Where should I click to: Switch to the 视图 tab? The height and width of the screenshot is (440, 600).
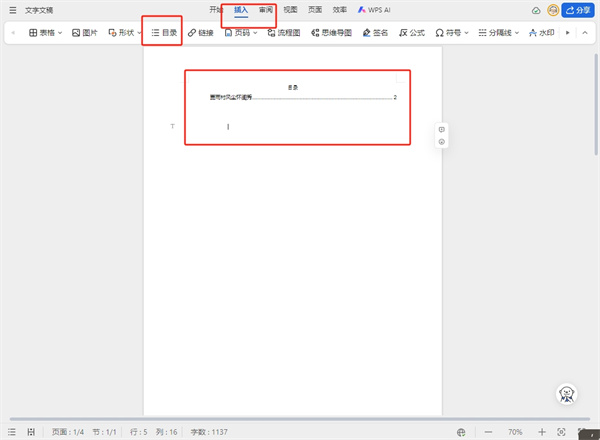[x=290, y=10]
